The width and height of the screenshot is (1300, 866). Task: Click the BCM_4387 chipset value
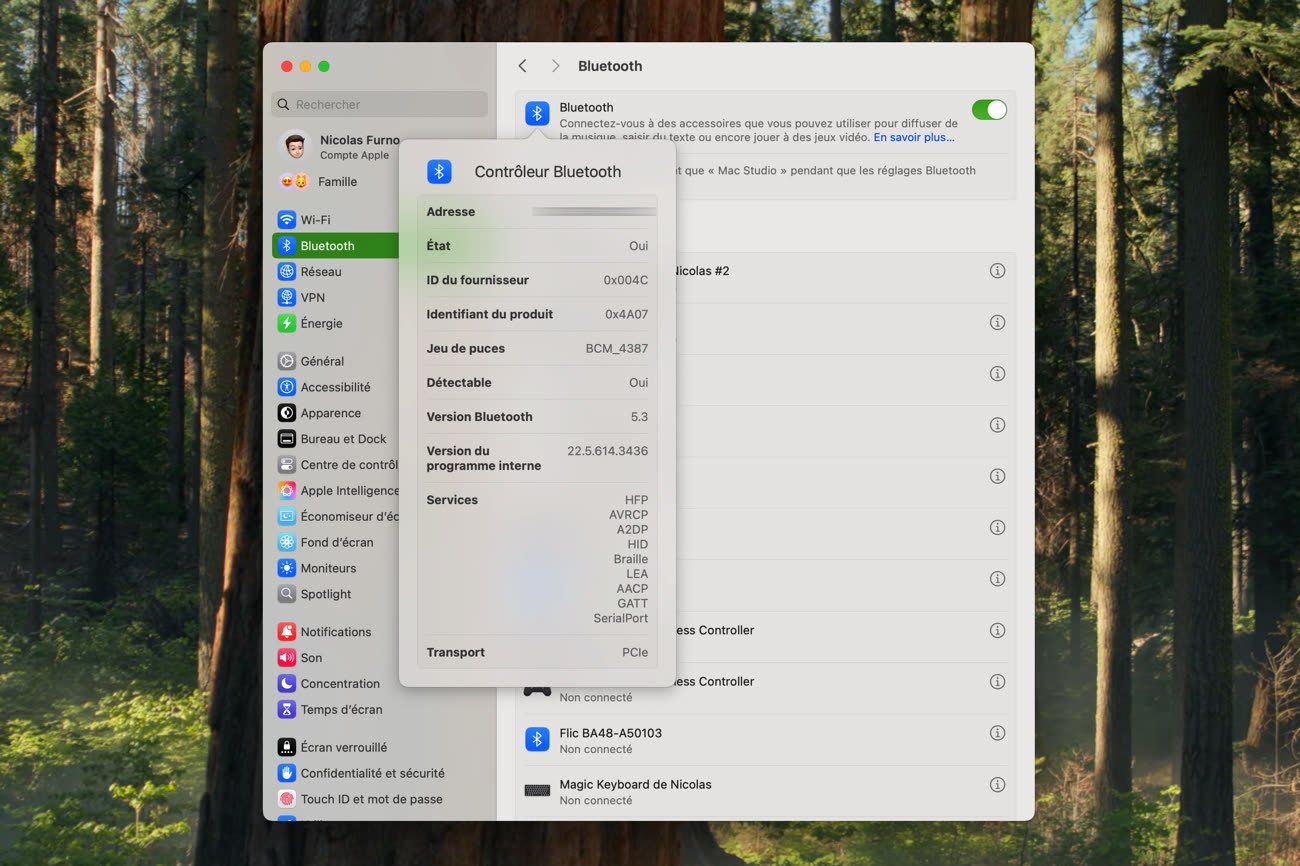point(617,349)
